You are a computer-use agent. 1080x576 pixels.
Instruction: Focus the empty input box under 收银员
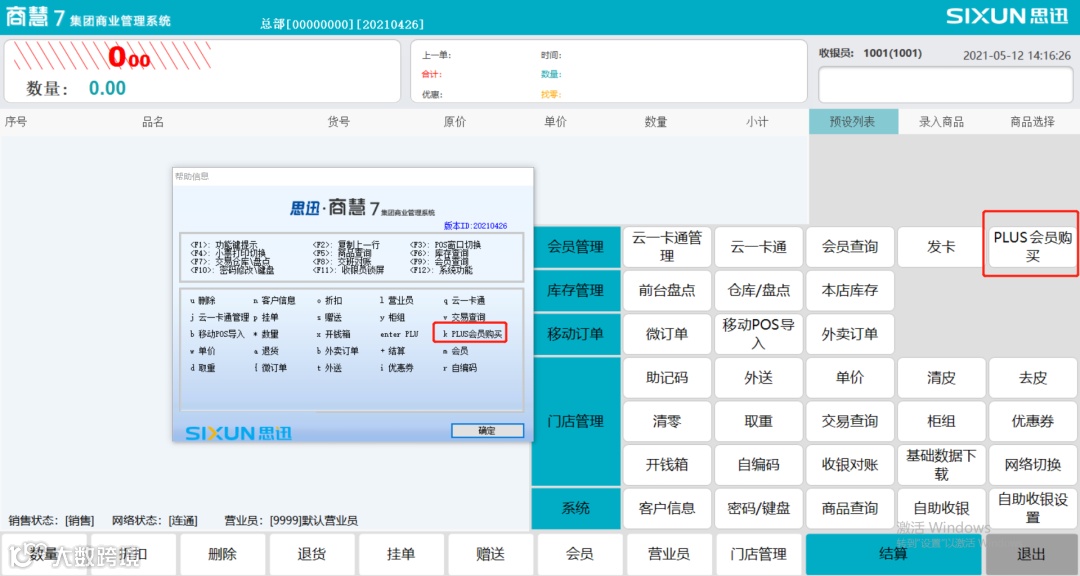946,86
